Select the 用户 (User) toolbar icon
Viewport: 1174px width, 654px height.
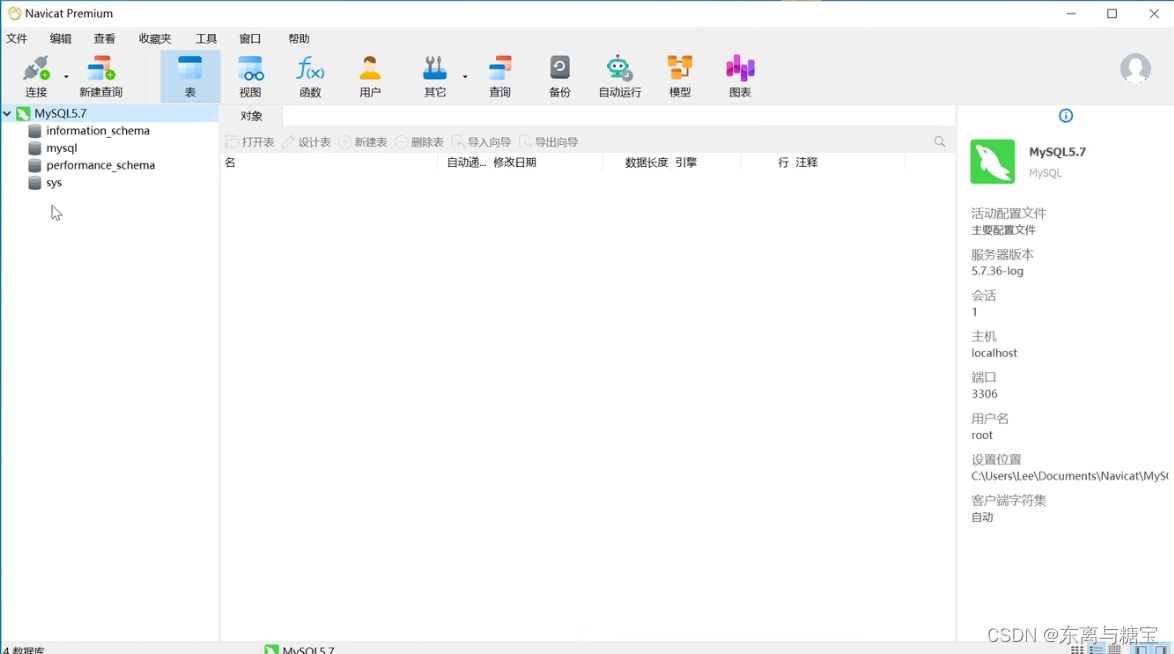[370, 69]
